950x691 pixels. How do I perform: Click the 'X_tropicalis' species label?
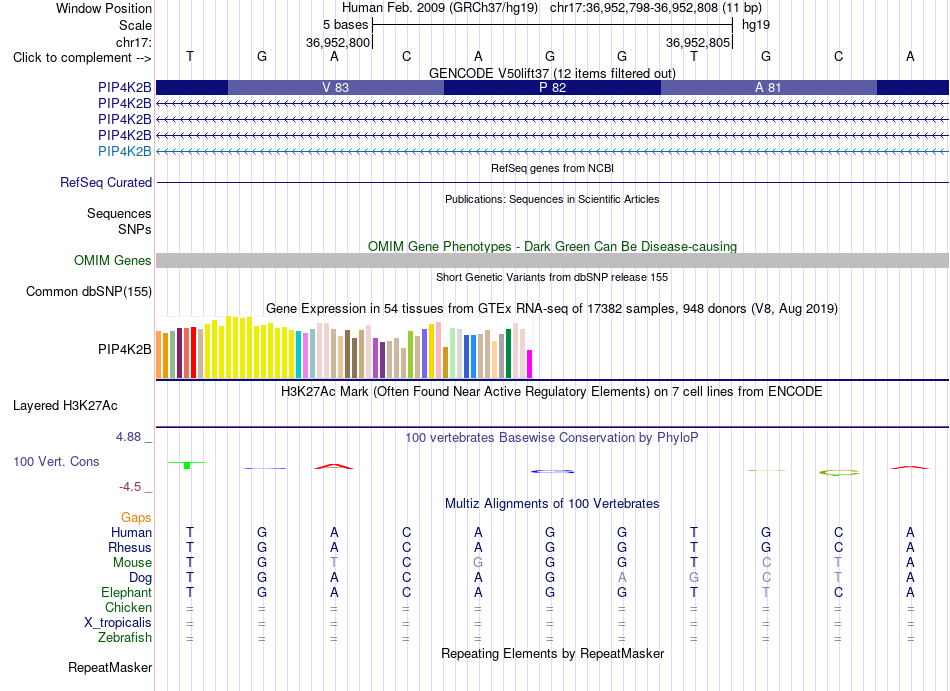pos(118,623)
